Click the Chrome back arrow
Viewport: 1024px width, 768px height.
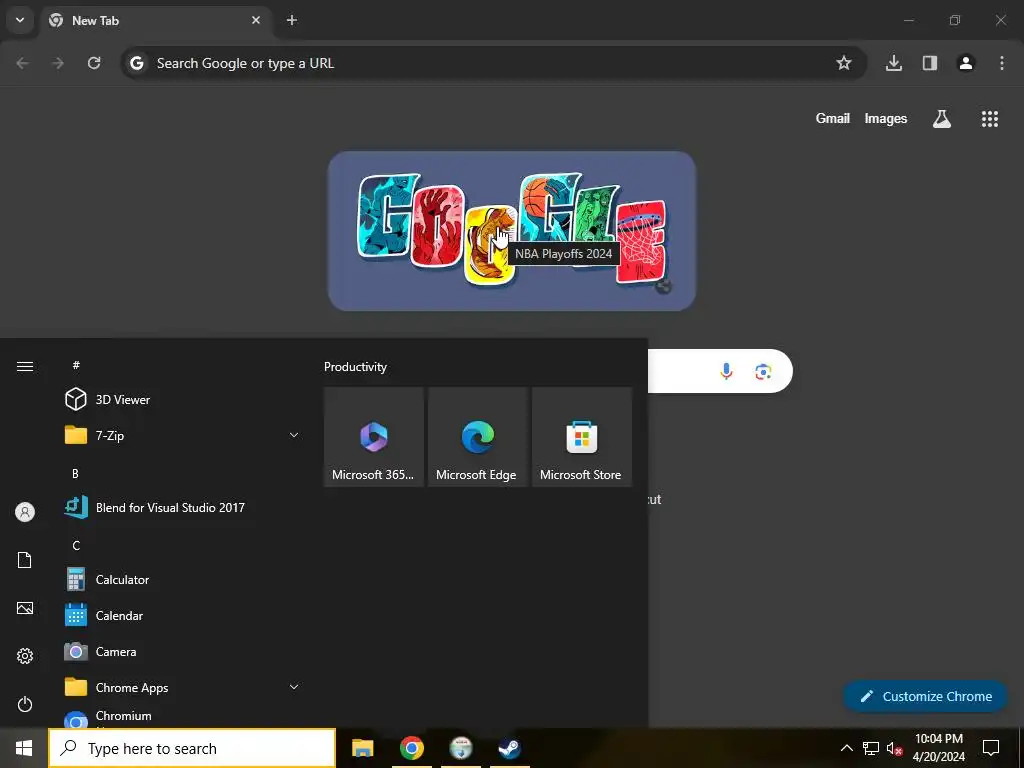point(23,63)
